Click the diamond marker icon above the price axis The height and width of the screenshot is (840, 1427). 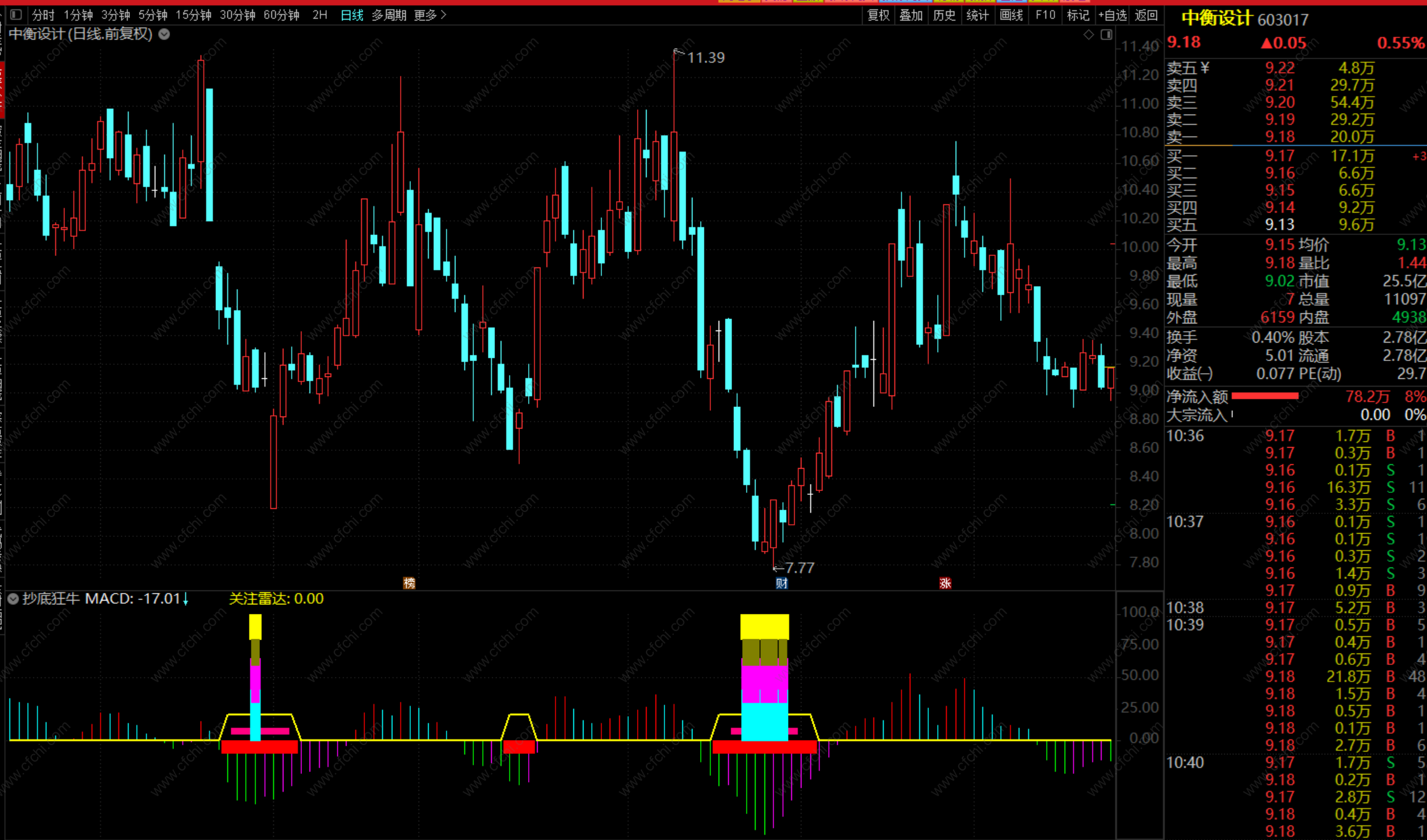coord(1089,34)
